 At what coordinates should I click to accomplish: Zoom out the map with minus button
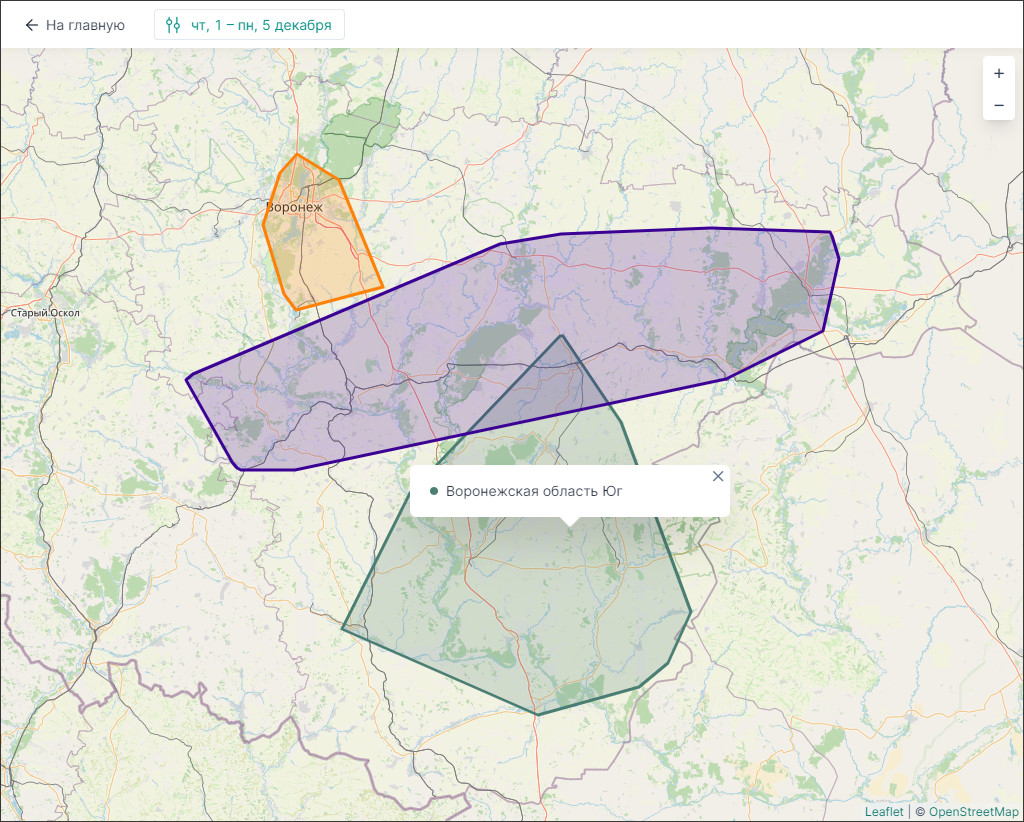pos(998,105)
